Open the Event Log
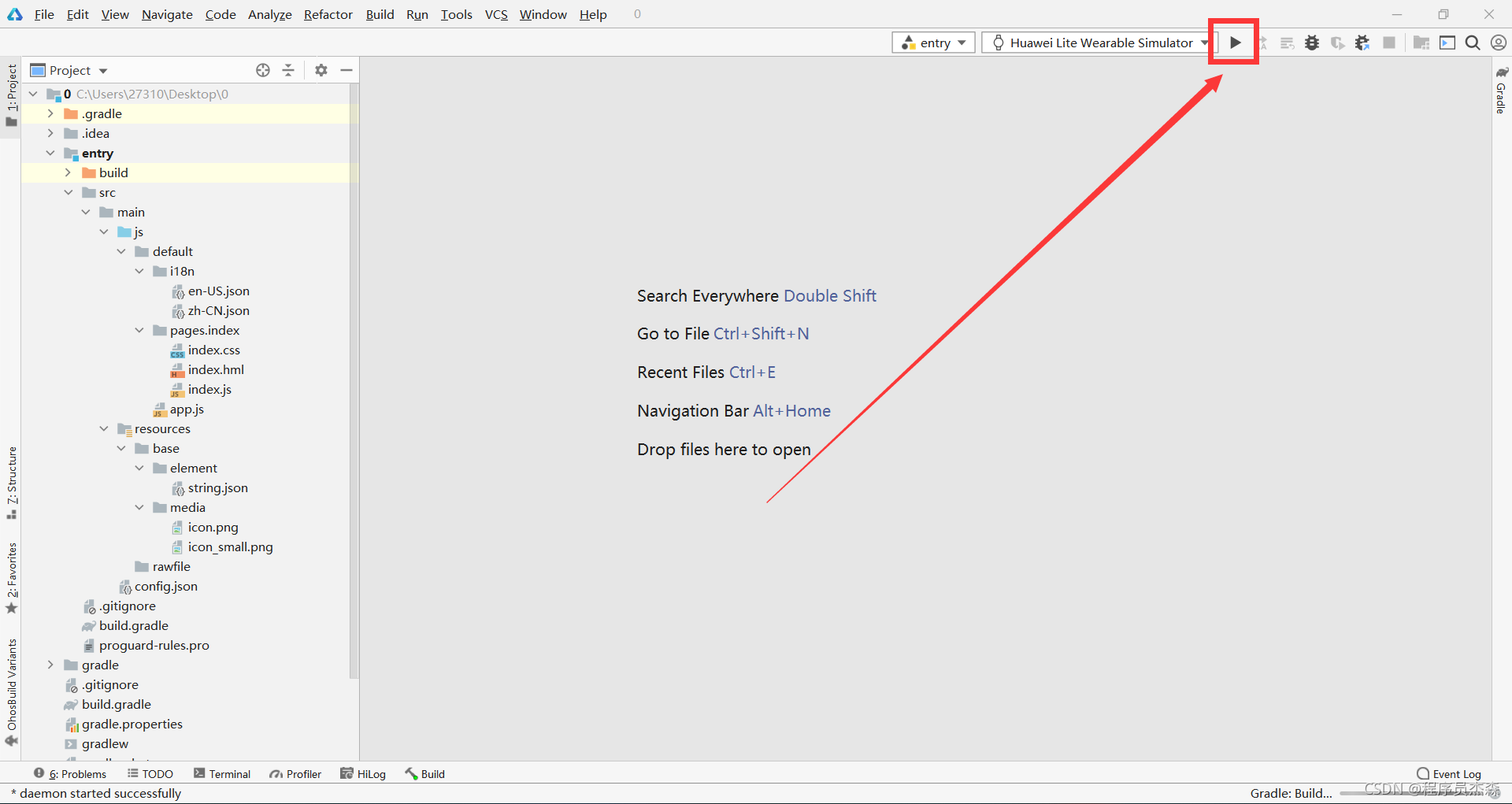Image resolution: width=1512 pixels, height=804 pixels. (x=1448, y=774)
